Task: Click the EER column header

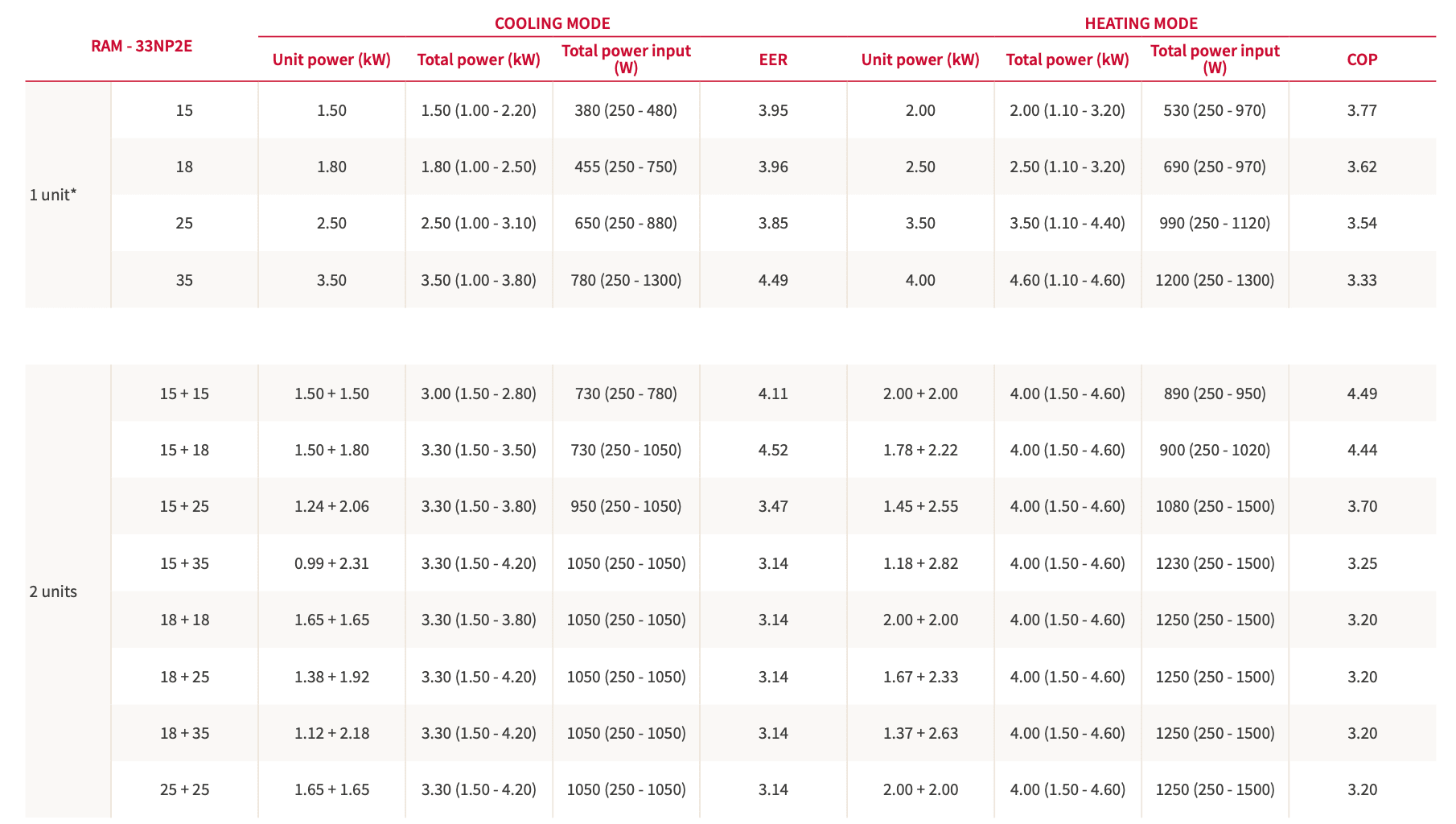Action: [773, 60]
